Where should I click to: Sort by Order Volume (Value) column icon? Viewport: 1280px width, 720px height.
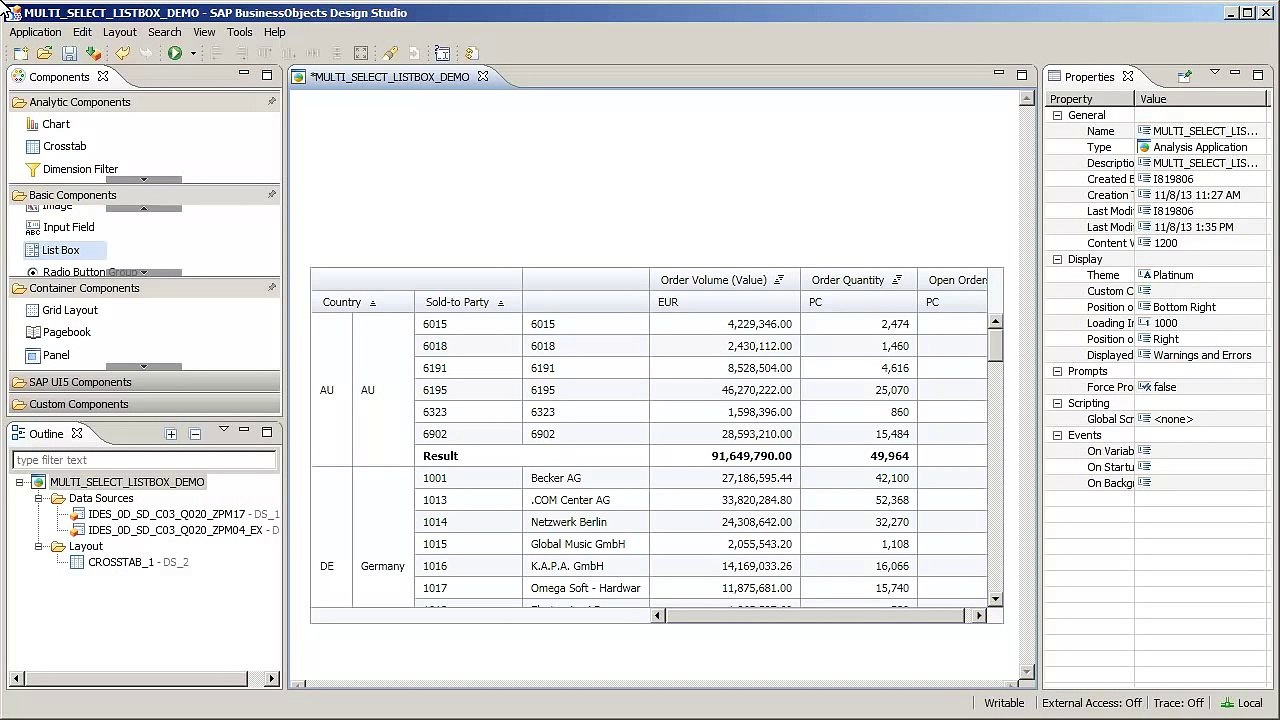[779, 280]
